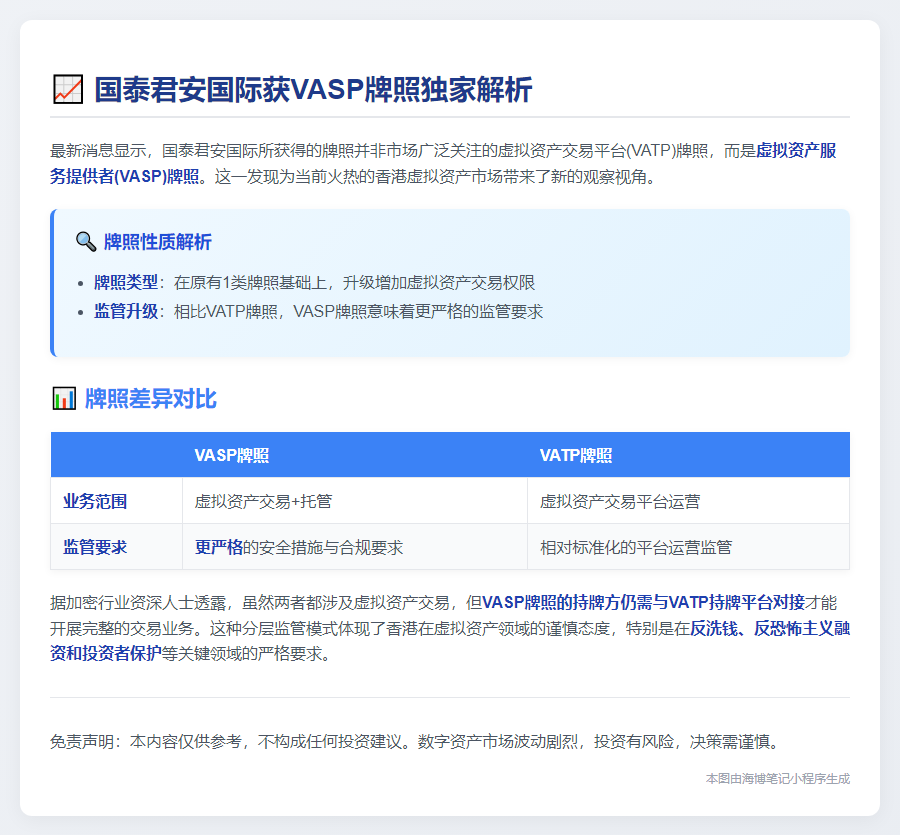Click the bullet label 牌照类型
The width and height of the screenshot is (900, 835).
126,282
